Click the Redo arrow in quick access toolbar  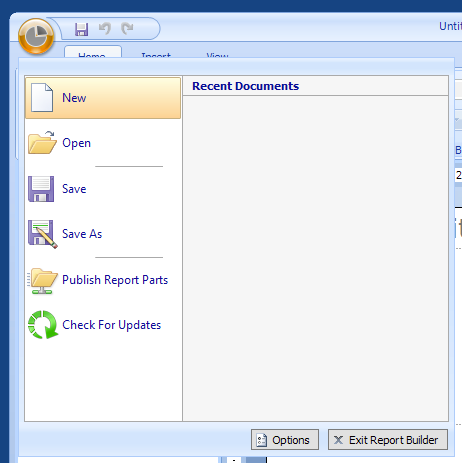click(x=127, y=29)
